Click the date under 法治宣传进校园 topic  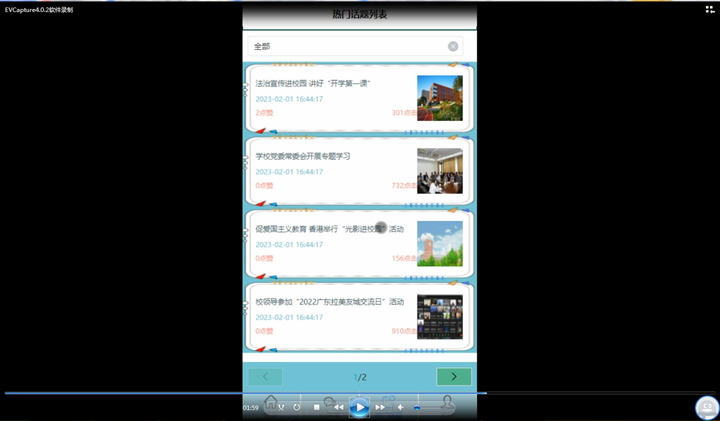[289, 99]
